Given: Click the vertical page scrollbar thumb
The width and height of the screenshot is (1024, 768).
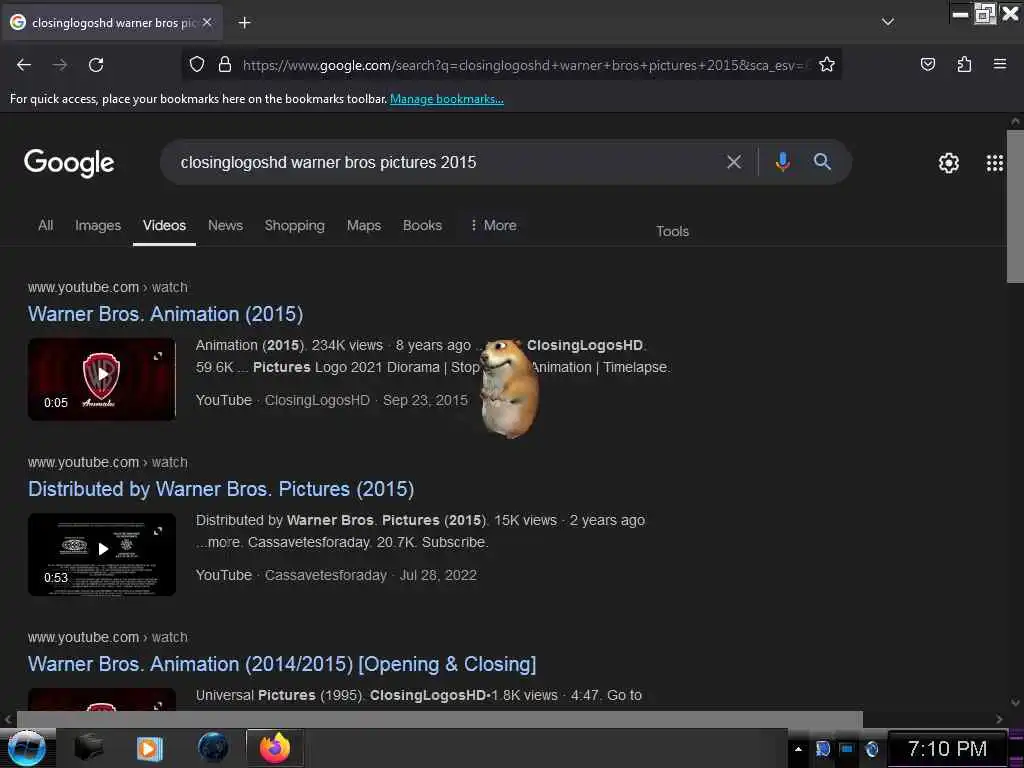Looking at the screenshot, I should click(1015, 206).
